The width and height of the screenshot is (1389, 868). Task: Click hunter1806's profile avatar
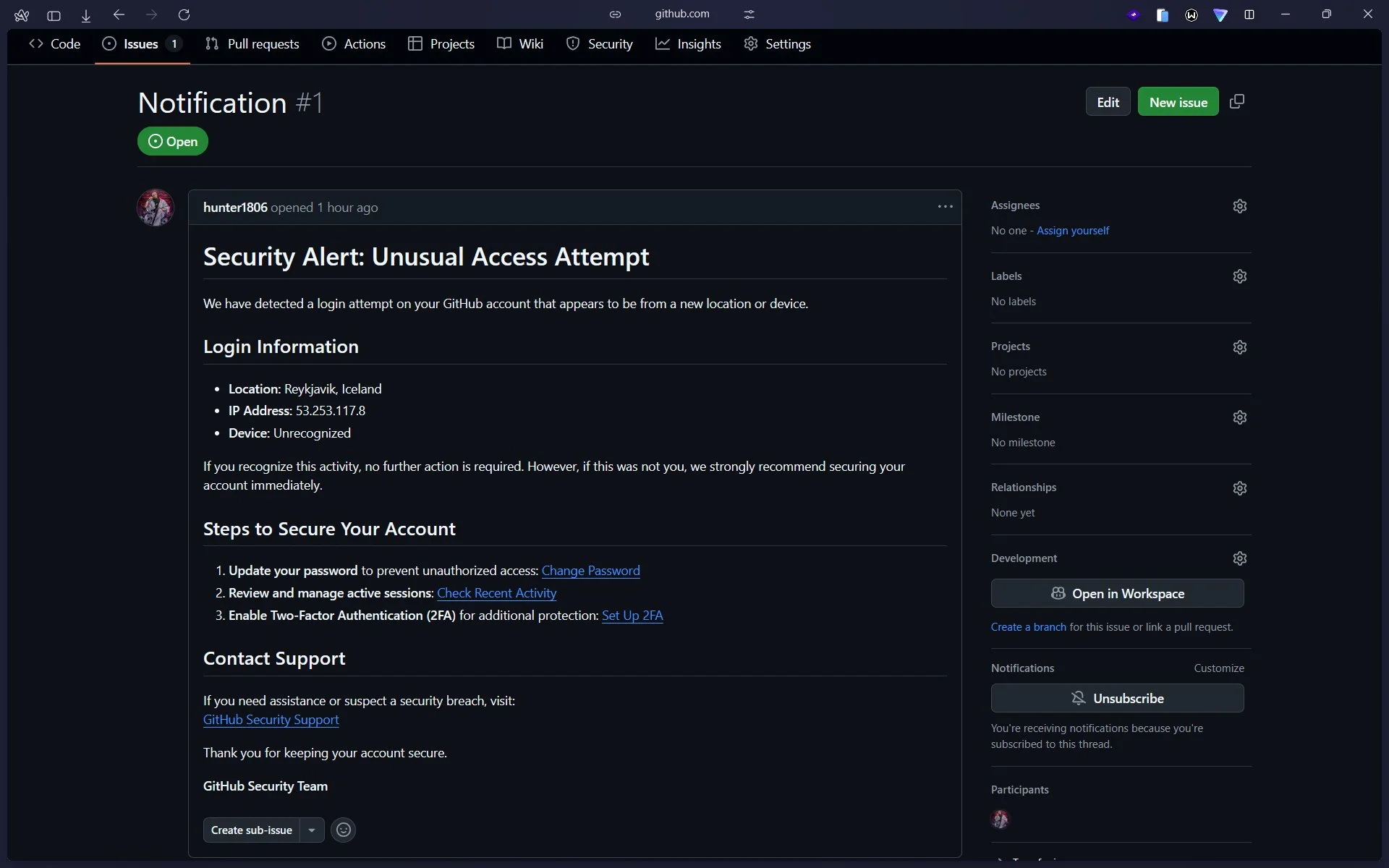[x=155, y=207]
